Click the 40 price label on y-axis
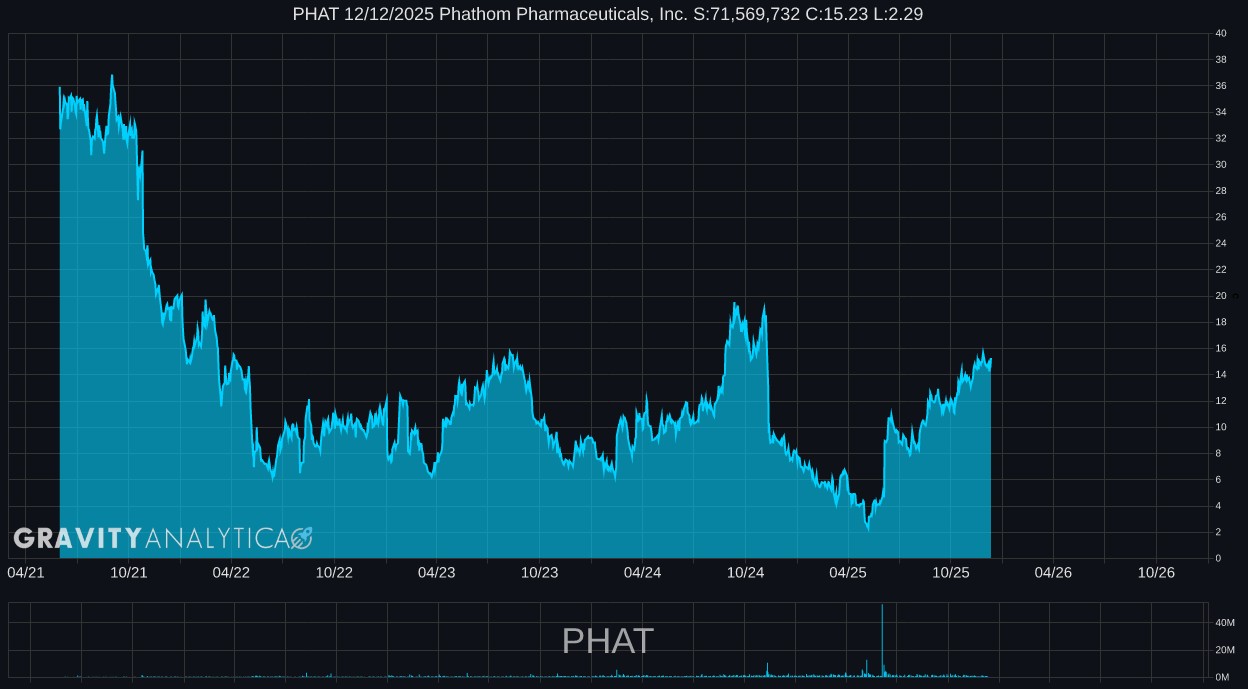 [1220, 34]
